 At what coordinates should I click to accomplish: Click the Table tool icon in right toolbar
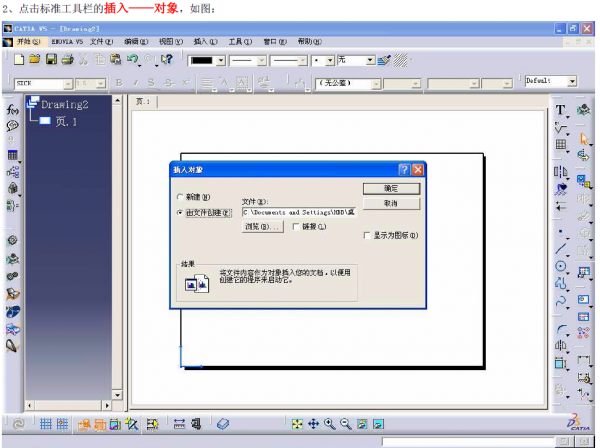[x=561, y=145]
